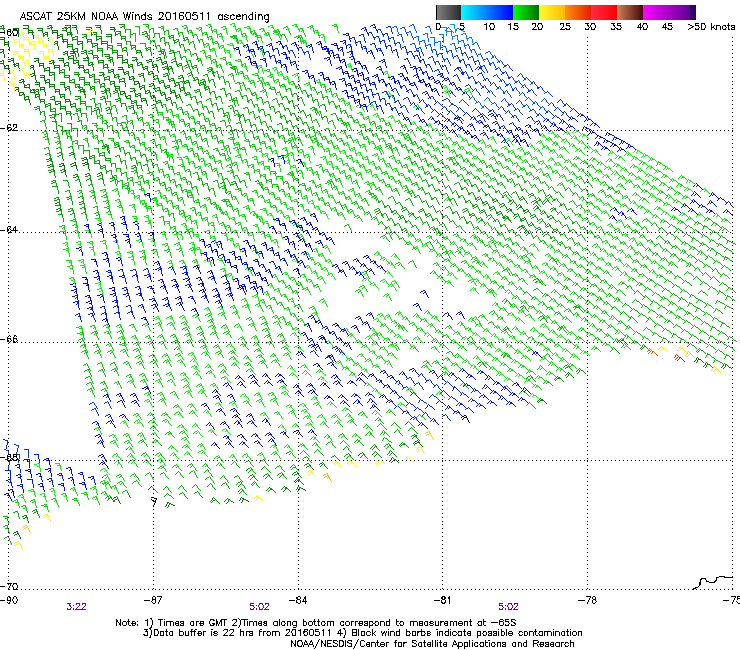Click the black contaminated barb near -81
This screenshot has height=650, width=740.
466,418
